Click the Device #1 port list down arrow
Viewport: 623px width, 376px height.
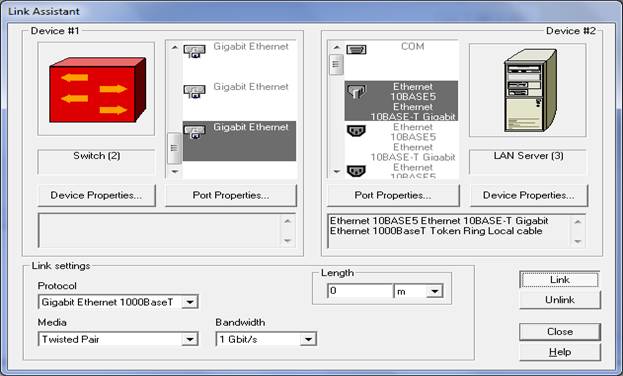174,171
